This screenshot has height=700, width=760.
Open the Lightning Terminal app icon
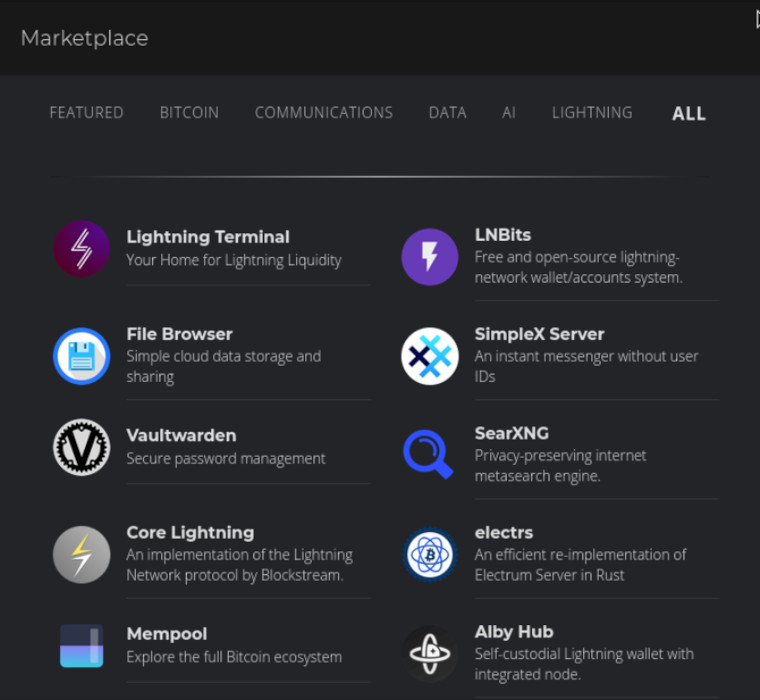pyautogui.click(x=81, y=249)
